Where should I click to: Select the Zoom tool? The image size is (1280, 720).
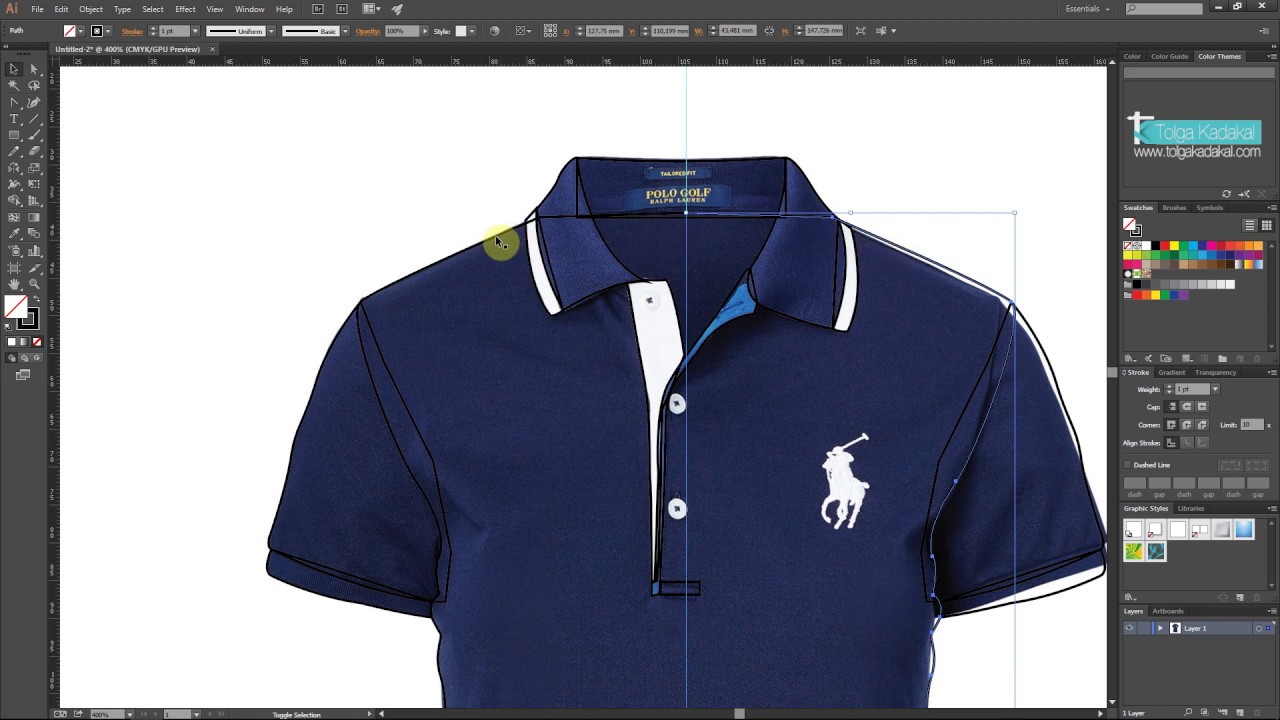[x=34, y=284]
